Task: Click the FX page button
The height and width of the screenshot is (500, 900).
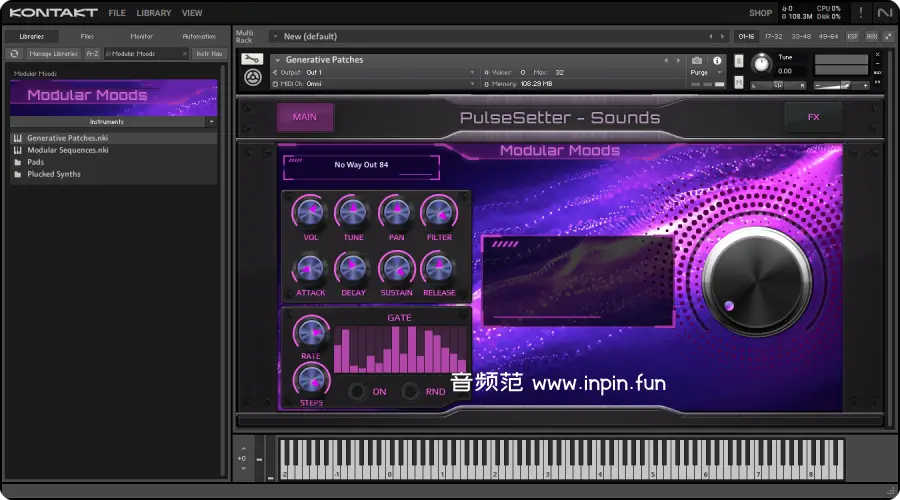Action: [x=813, y=117]
